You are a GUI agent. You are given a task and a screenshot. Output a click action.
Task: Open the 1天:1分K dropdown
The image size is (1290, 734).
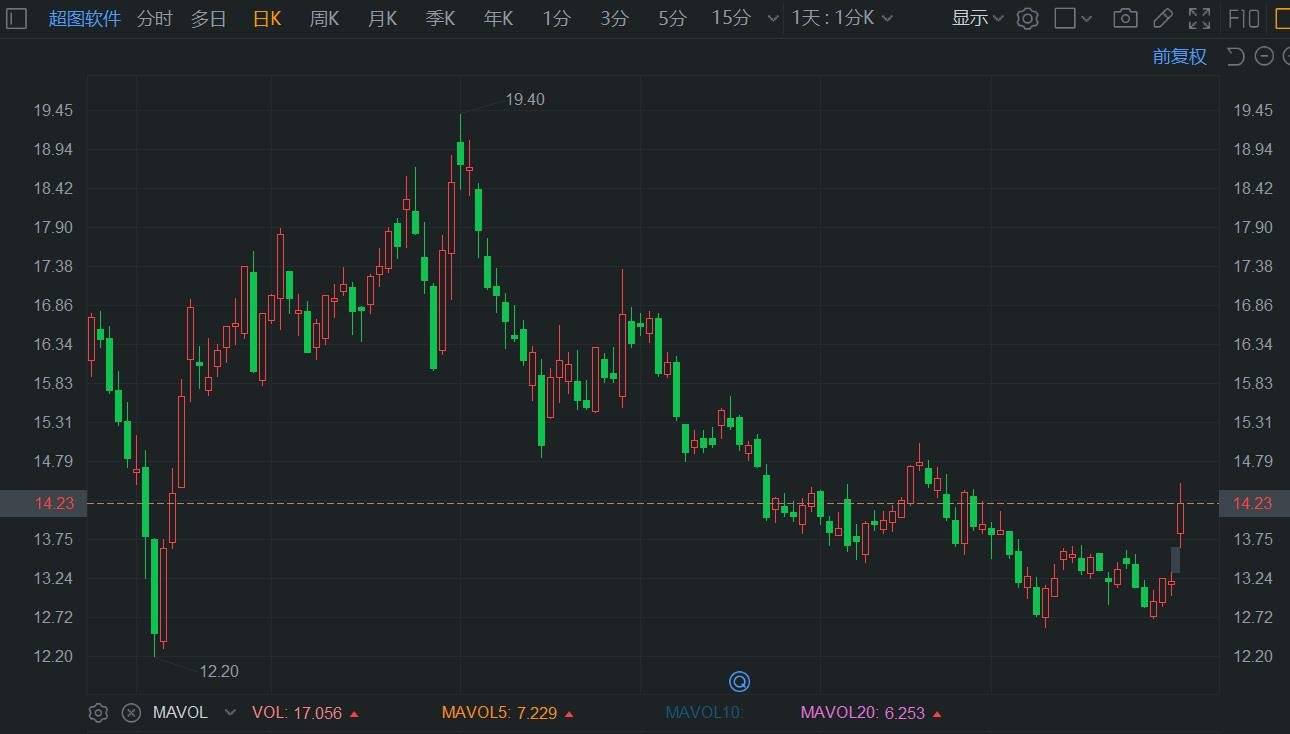pyautogui.click(x=843, y=18)
